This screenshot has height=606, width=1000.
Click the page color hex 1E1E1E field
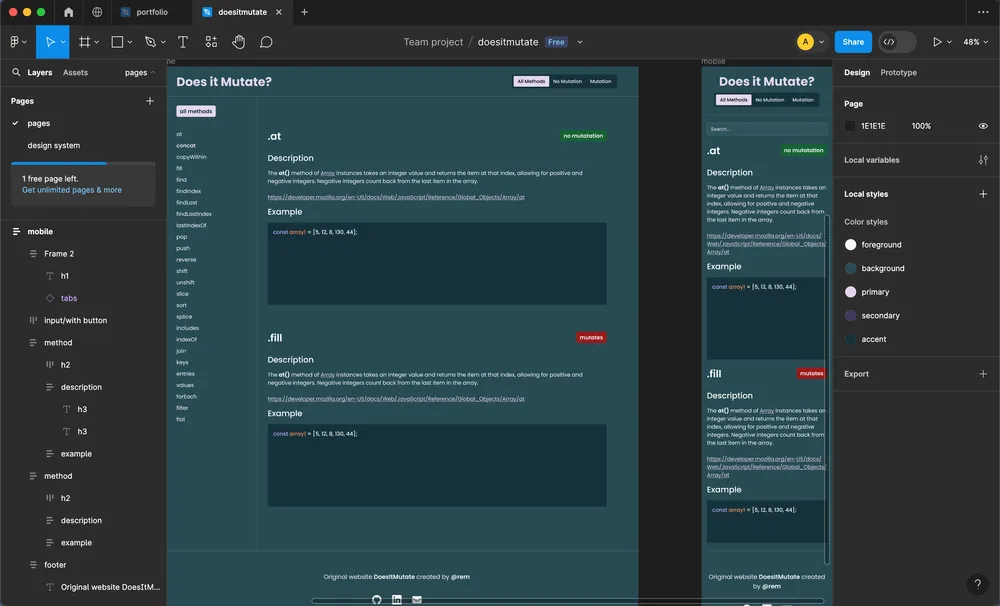873,126
